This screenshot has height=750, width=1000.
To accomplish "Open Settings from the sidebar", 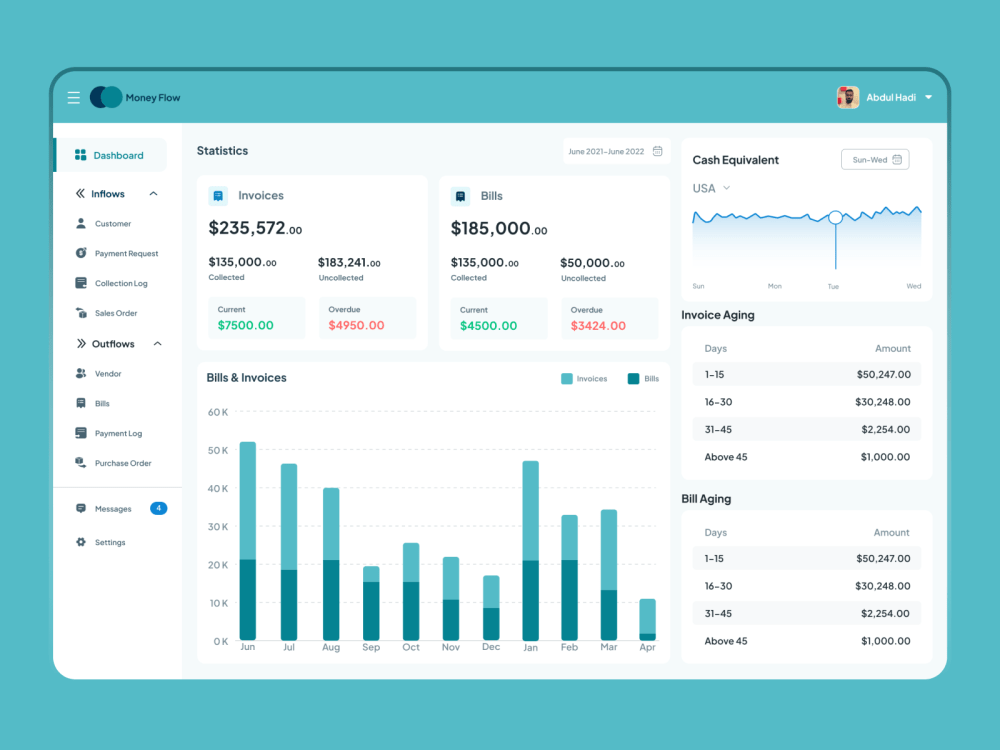I will click(x=107, y=542).
